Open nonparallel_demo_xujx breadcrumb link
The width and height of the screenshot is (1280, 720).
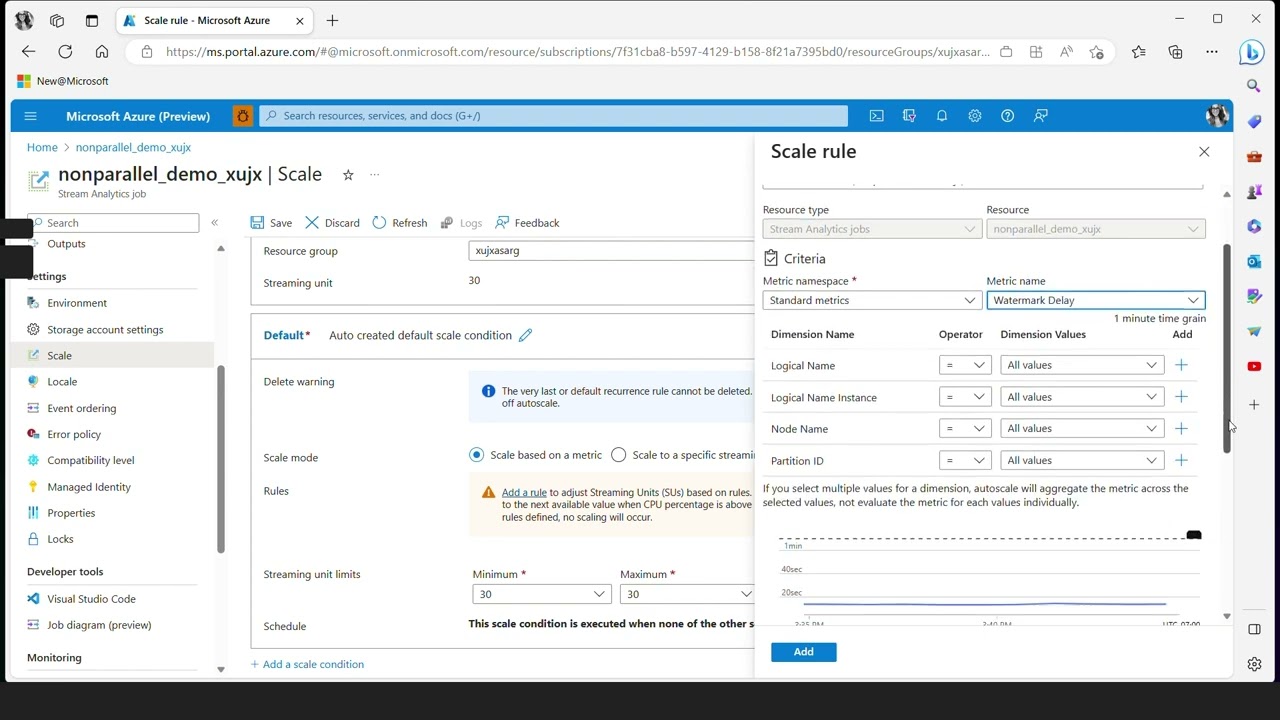pos(133,147)
